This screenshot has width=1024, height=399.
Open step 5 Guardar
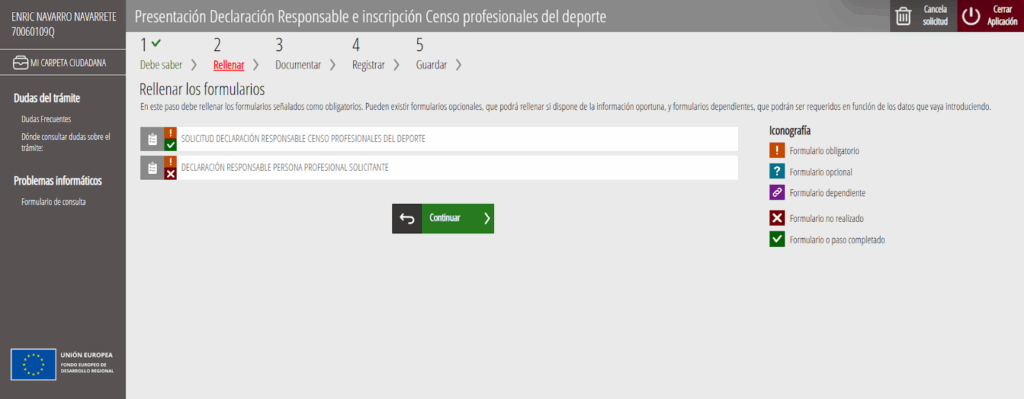(431, 65)
